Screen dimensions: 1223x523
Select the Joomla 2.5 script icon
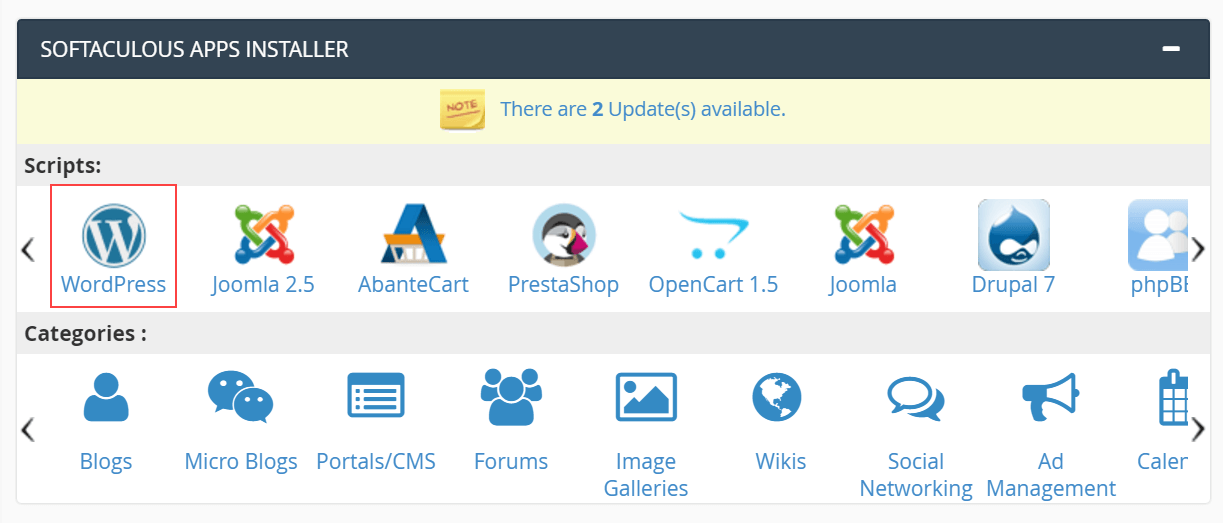(x=263, y=235)
